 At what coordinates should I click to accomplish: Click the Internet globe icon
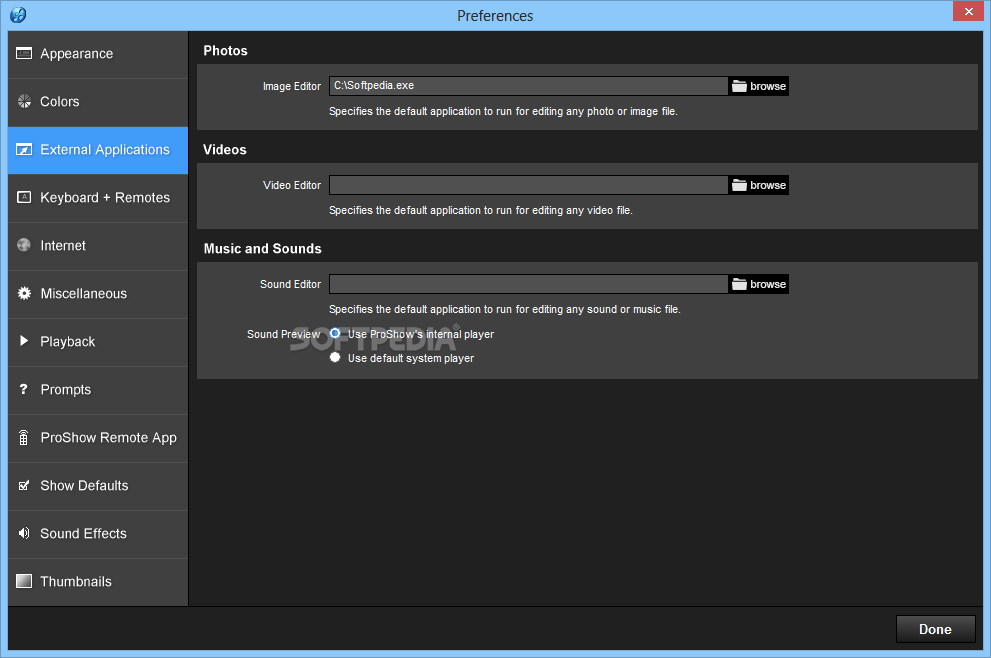[x=24, y=245]
